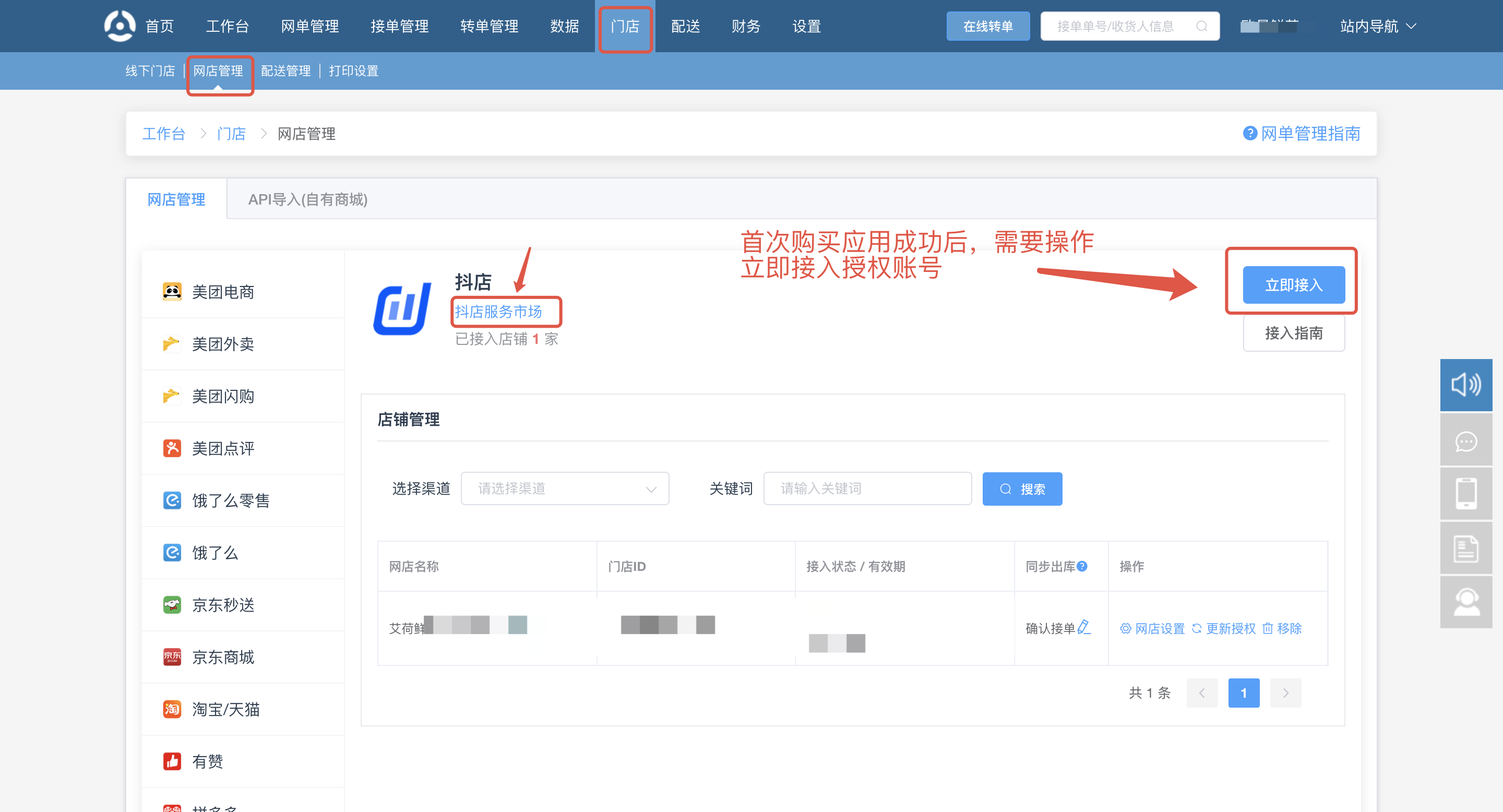Screen dimensions: 1503x812
Task: Select page 1 in pagination
Action: pos(1243,693)
